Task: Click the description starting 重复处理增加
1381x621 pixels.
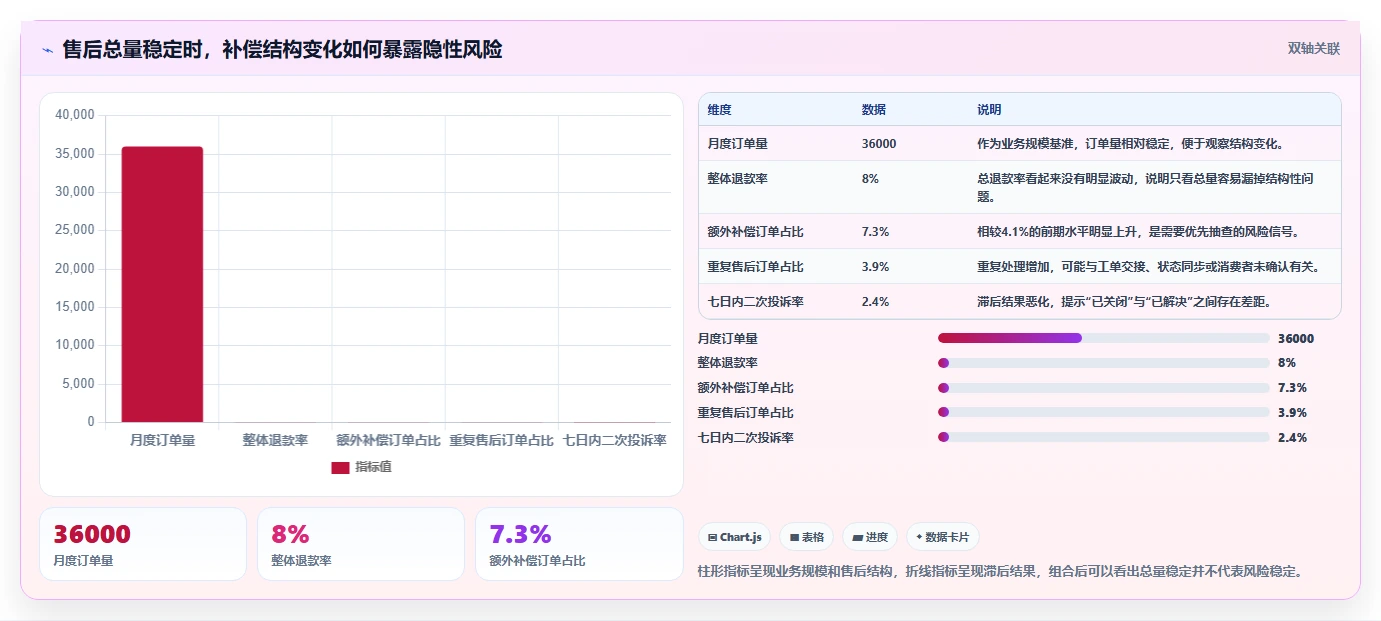Action: (1148, 266)
